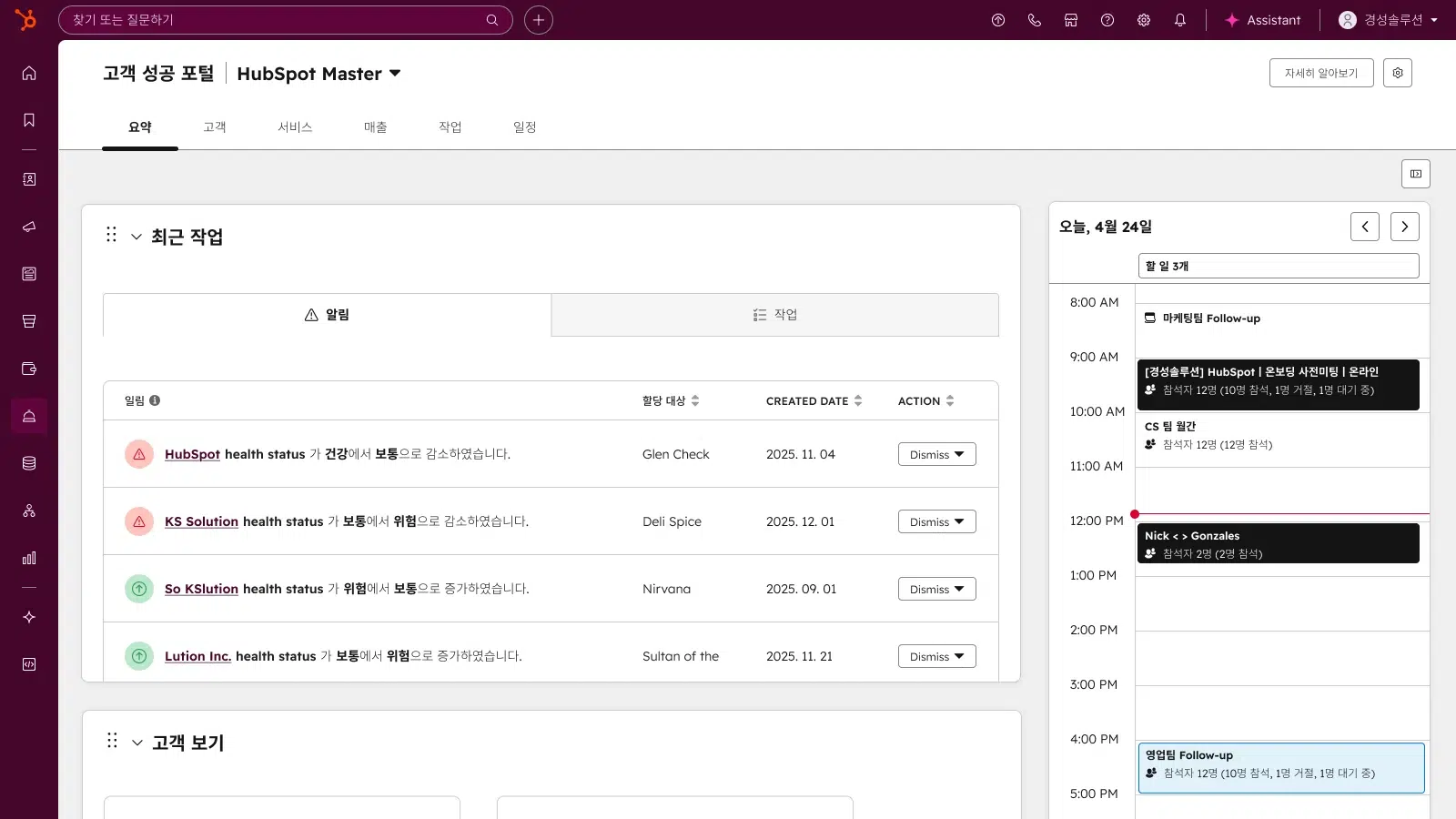Open the Lution Inc. company link

click(x=197, y=656)
